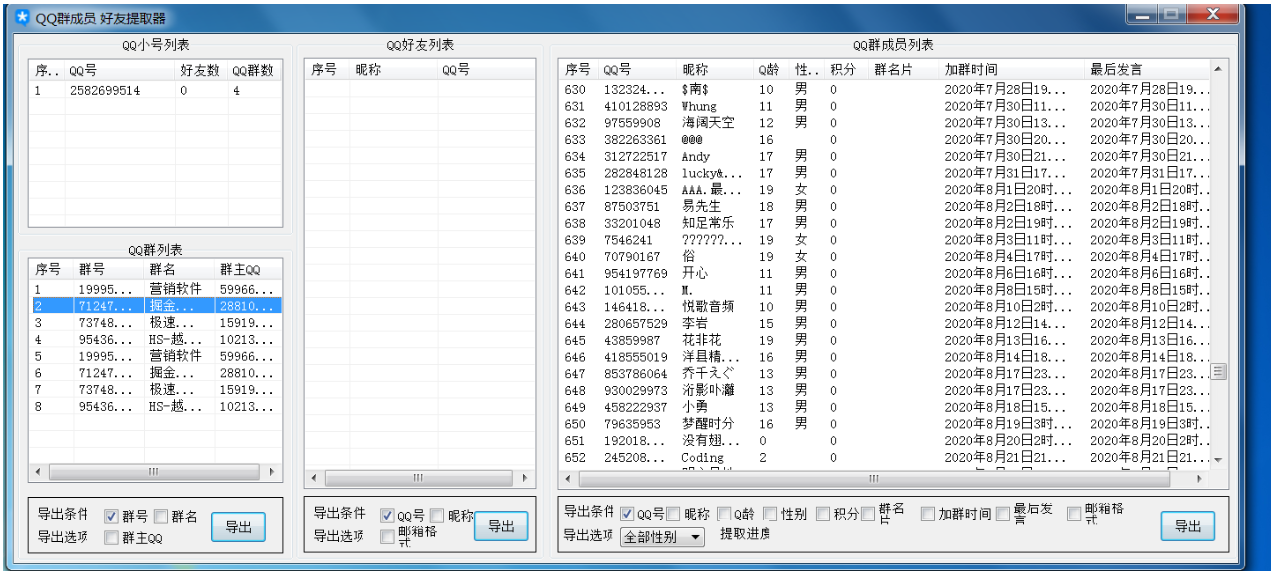Tick the 群名 checkbox under QQ群列表
Screen dimensions: 1271x575
[x=161, y=516]
